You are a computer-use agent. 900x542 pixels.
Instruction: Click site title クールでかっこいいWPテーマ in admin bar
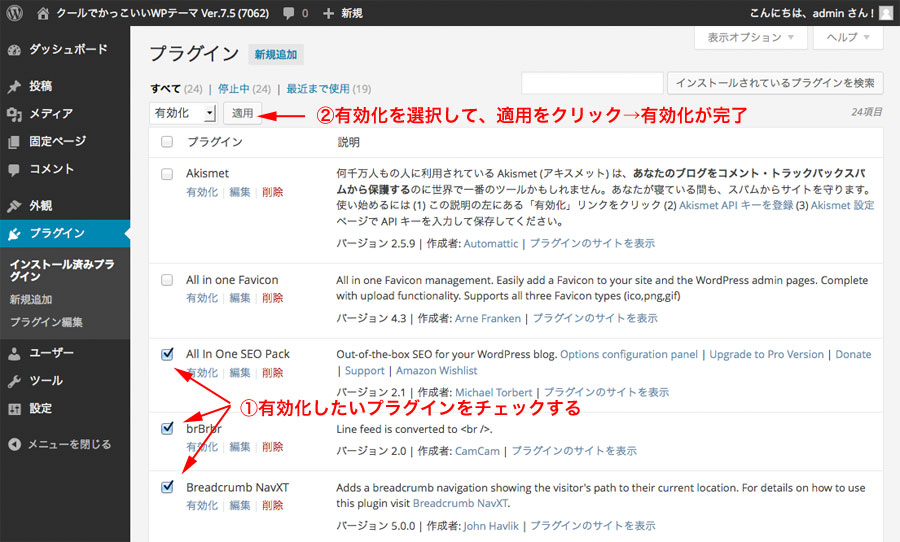162,13
